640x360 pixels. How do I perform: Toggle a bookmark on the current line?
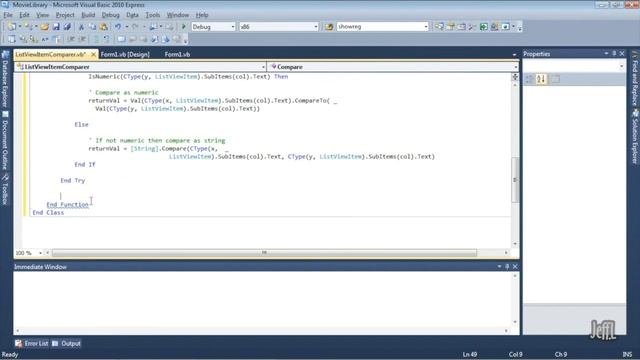121,39
